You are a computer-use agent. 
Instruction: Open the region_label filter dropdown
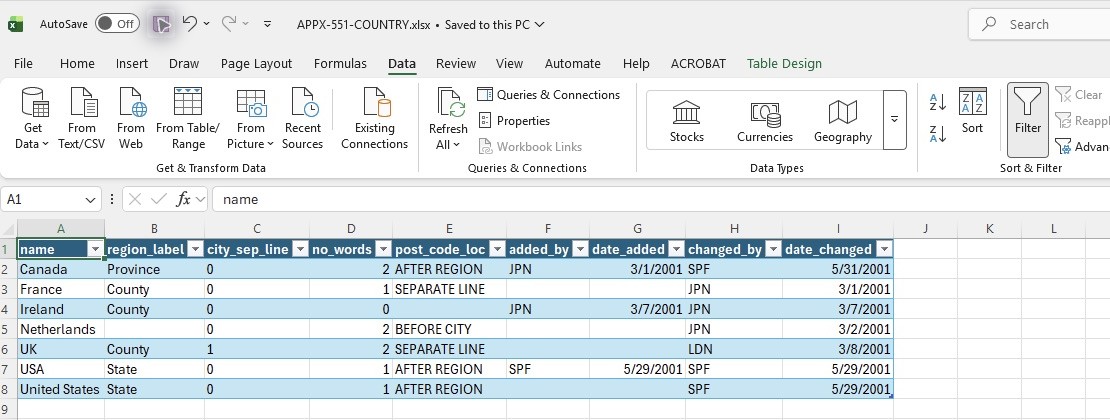point(195,249)
